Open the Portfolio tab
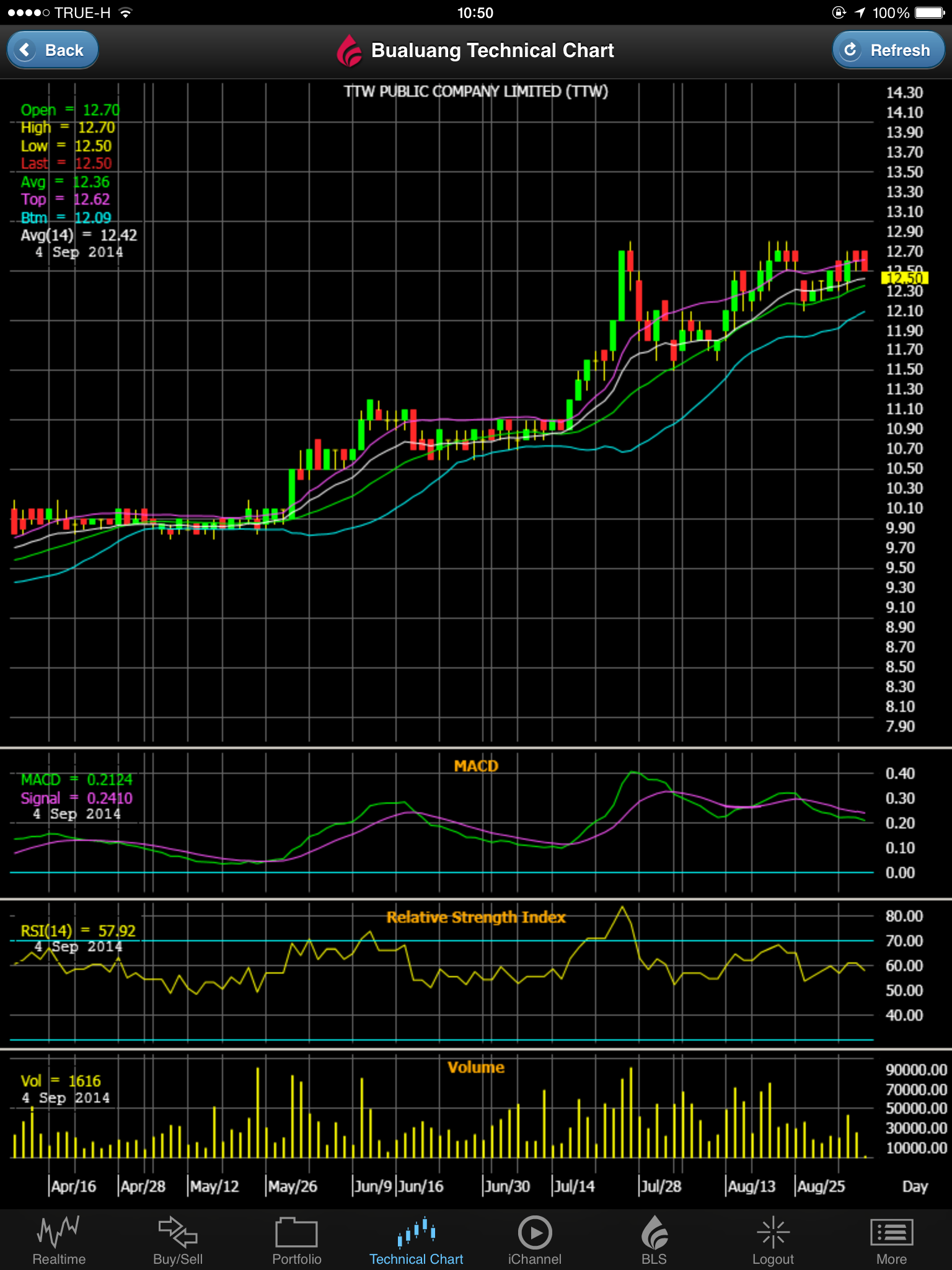The width and height of the screenshot is (952, 1270). point(297,1240)
